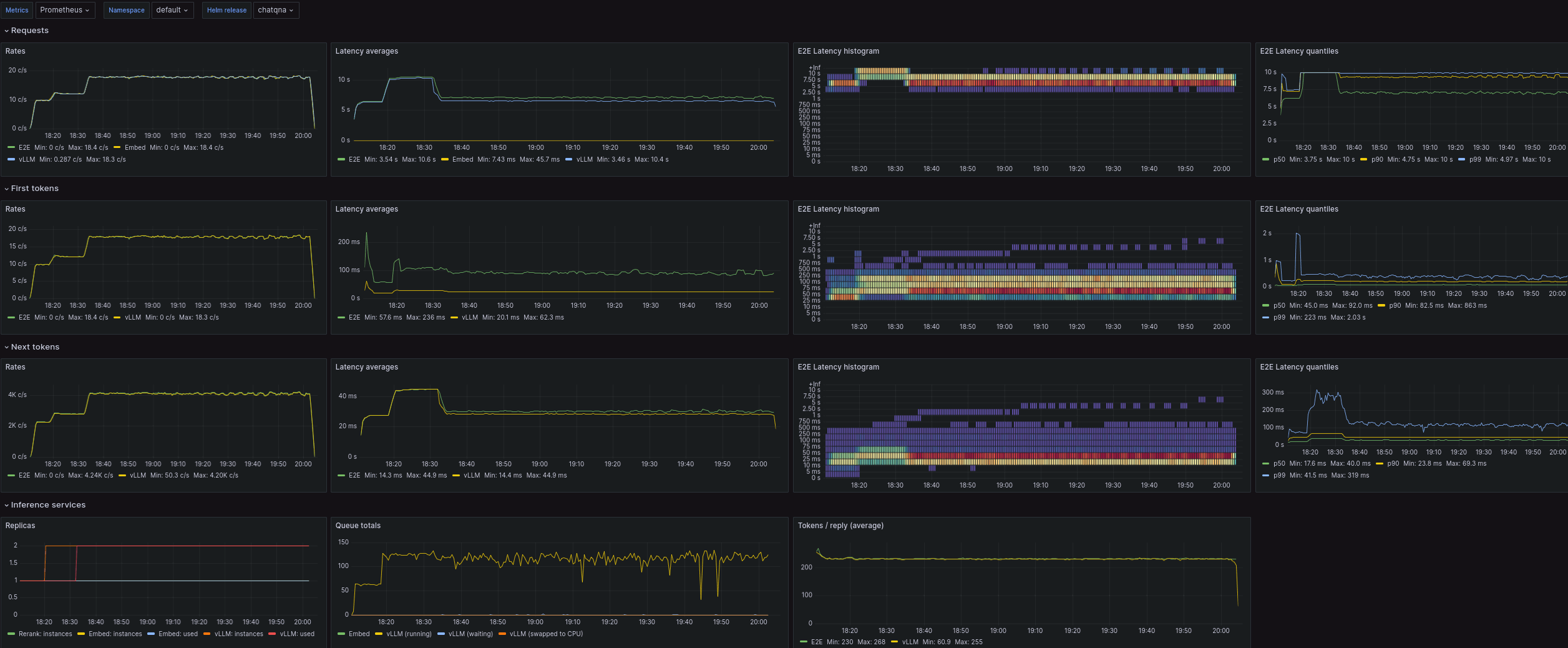The image size is (1568, 648).
Task: Toggle vLLM (swapped to CPU) series
Action: (546, 634)
